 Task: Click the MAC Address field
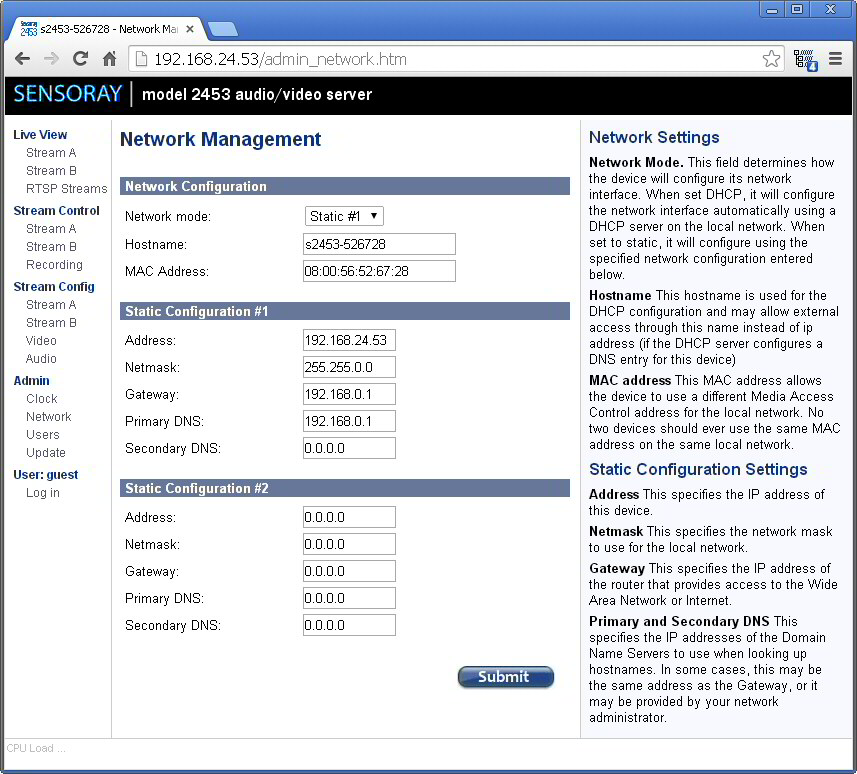point(379,271)
